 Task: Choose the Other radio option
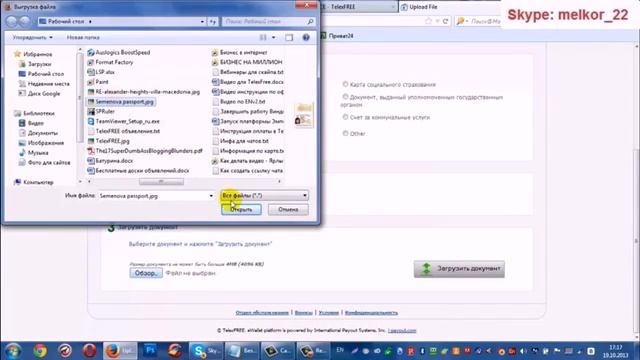pyautogui.click(x=345, y=133)
